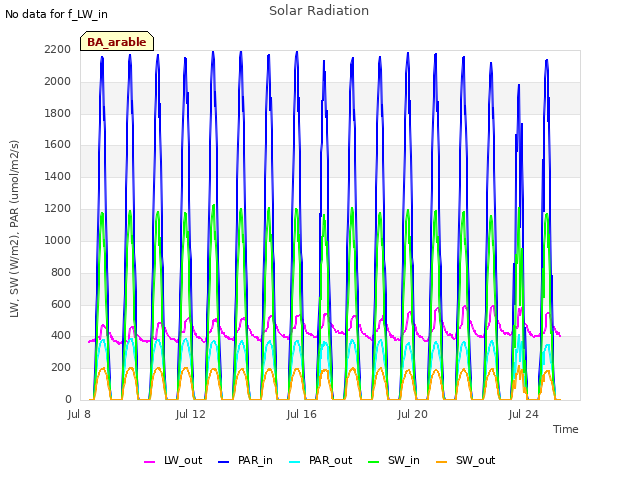
Task: Click the No data for f_LW_in message
Action: (x=56, y=14)
